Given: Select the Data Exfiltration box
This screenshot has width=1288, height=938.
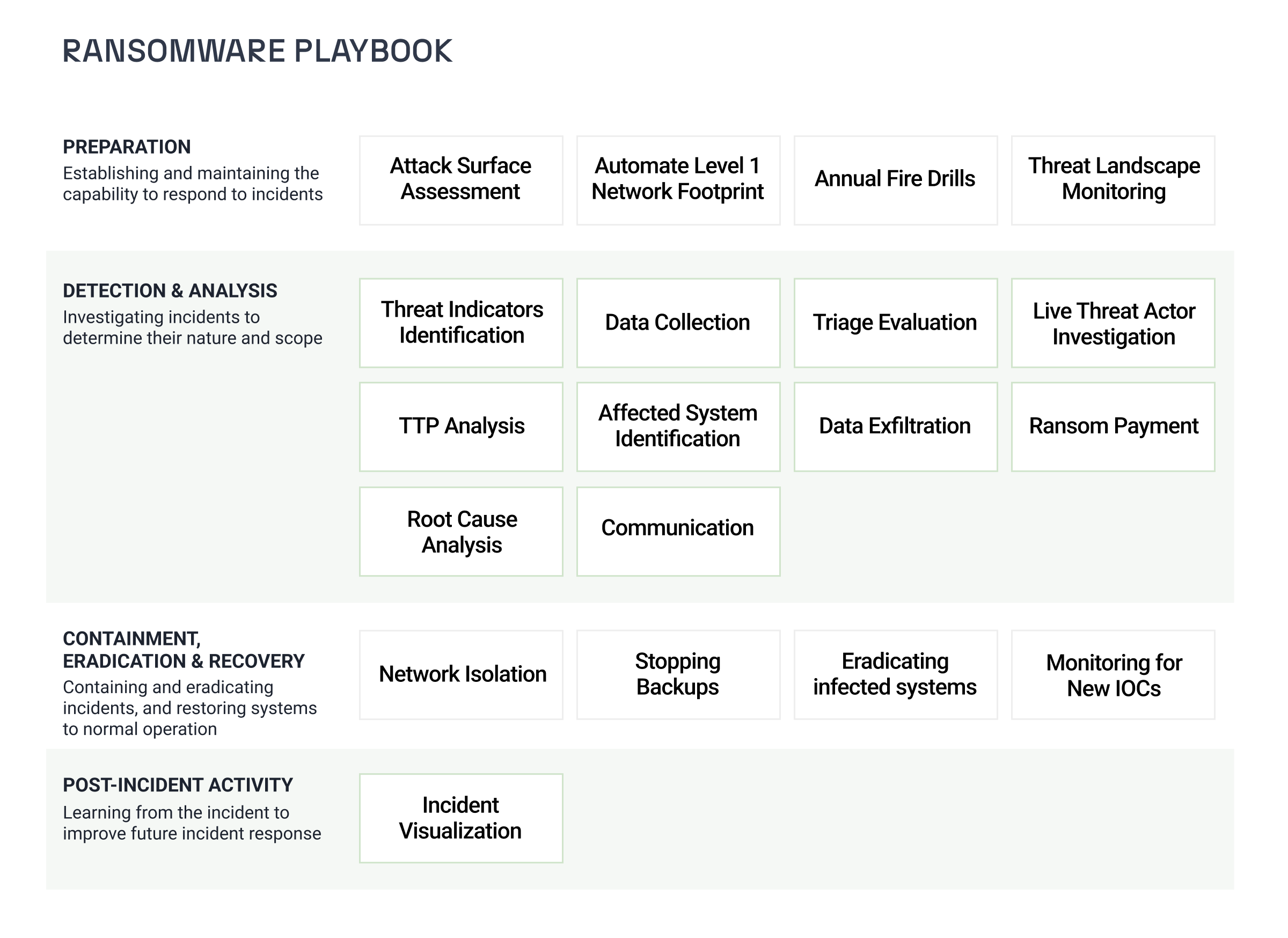Looking at the screenshot, I should coord(896,427).
